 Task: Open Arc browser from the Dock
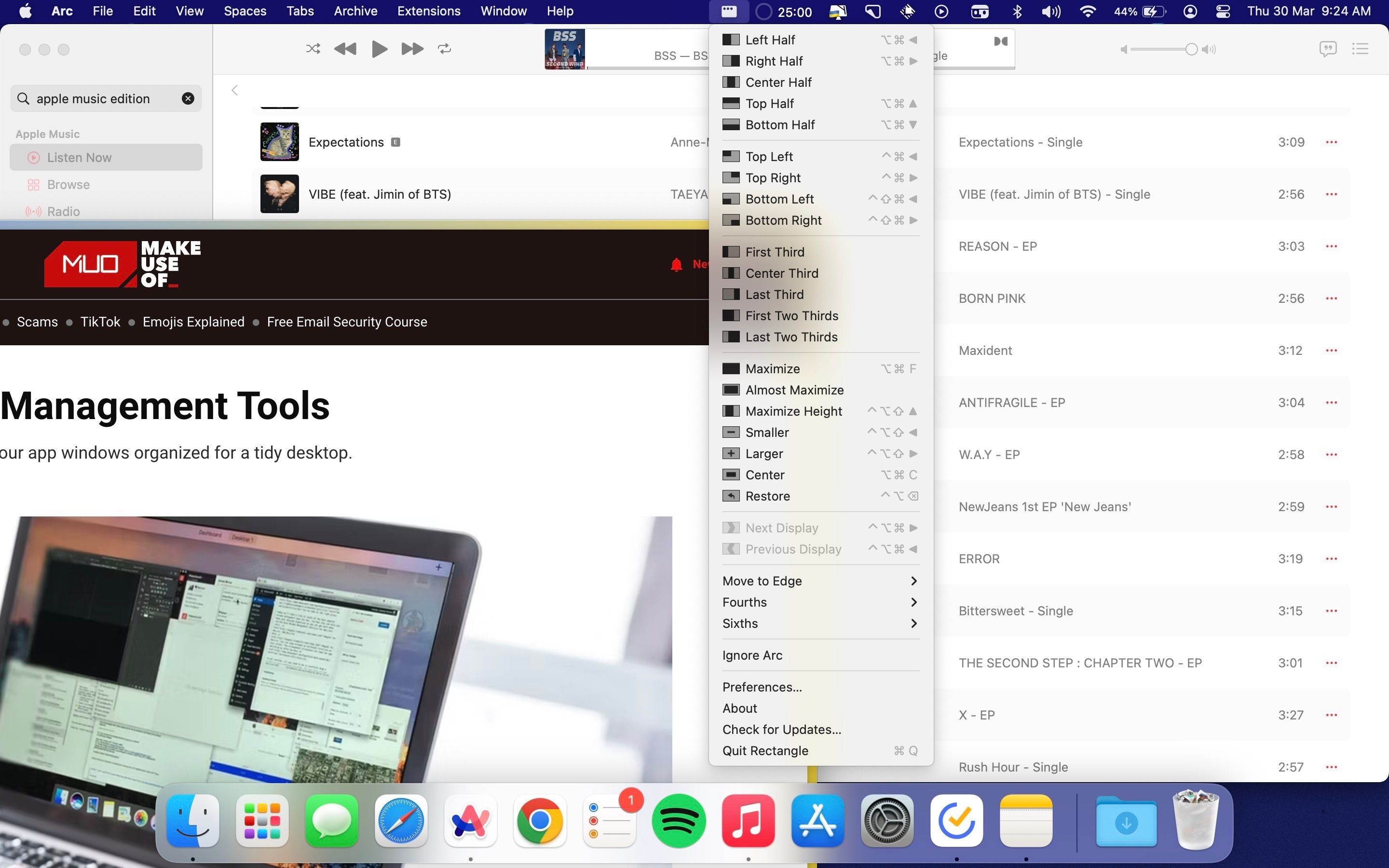point(471,821)
